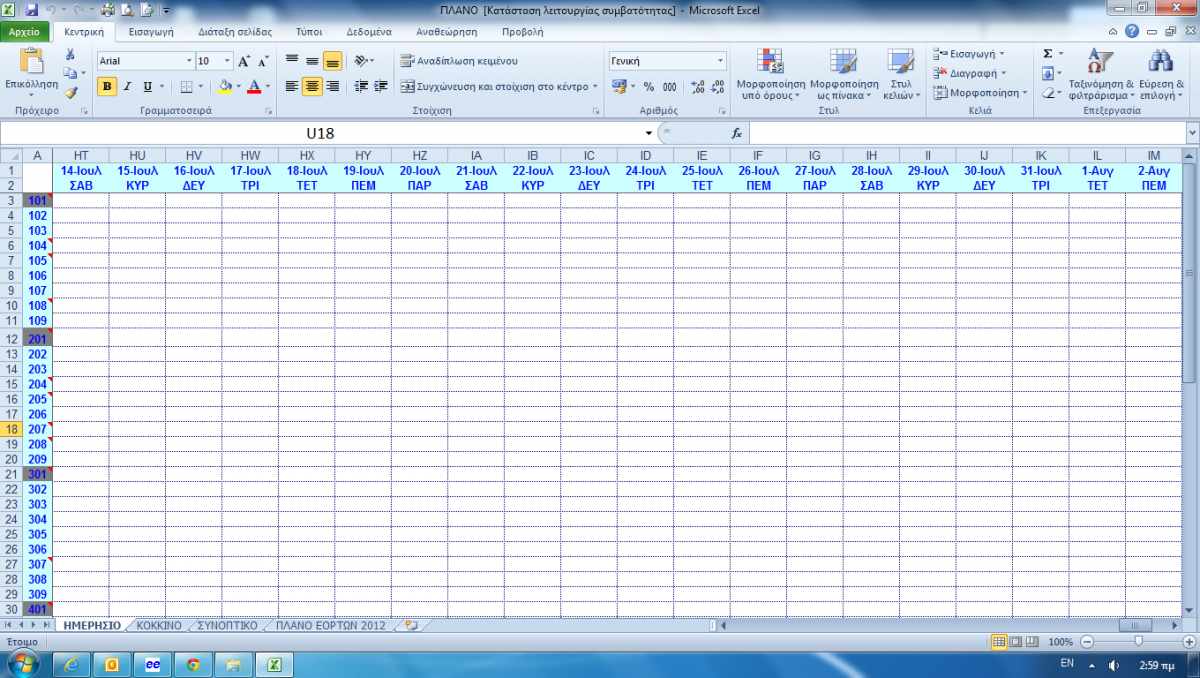Open Excel Help question mark icon

click(x=1132, y=32)
